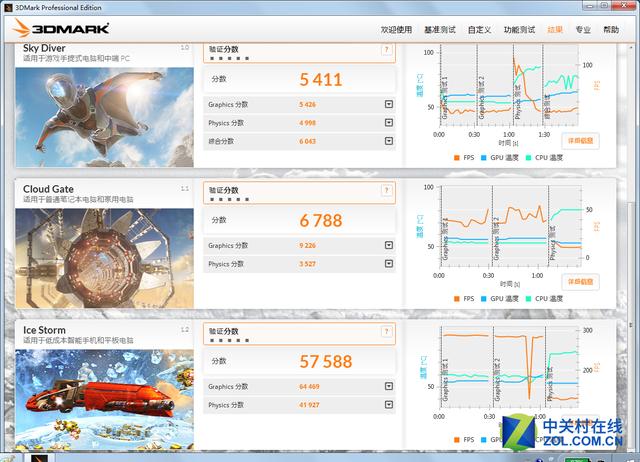Open the 基准测试 tab
640x462 pixels.
click(440, 30)
